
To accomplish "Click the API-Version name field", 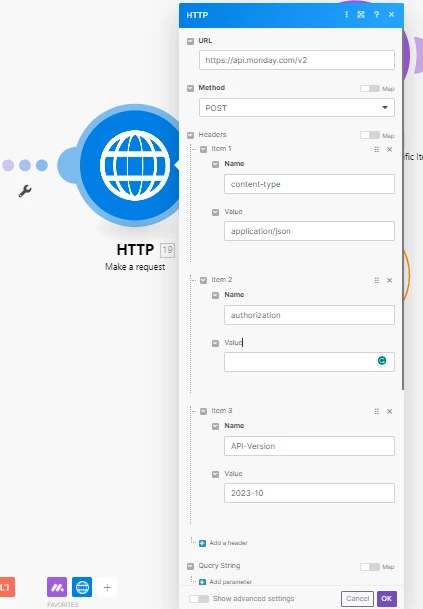I will pyautogui.click(x=309, y=446).
